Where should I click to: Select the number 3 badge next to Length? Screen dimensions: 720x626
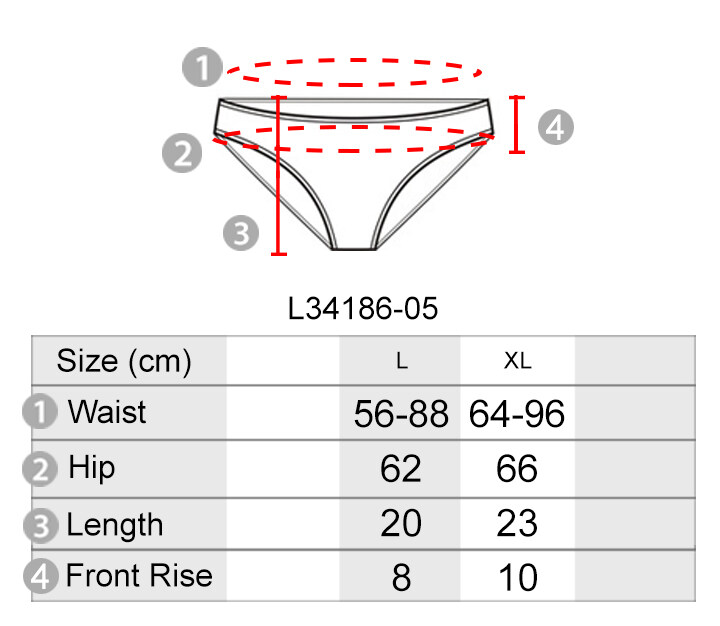tap(40, 524)
